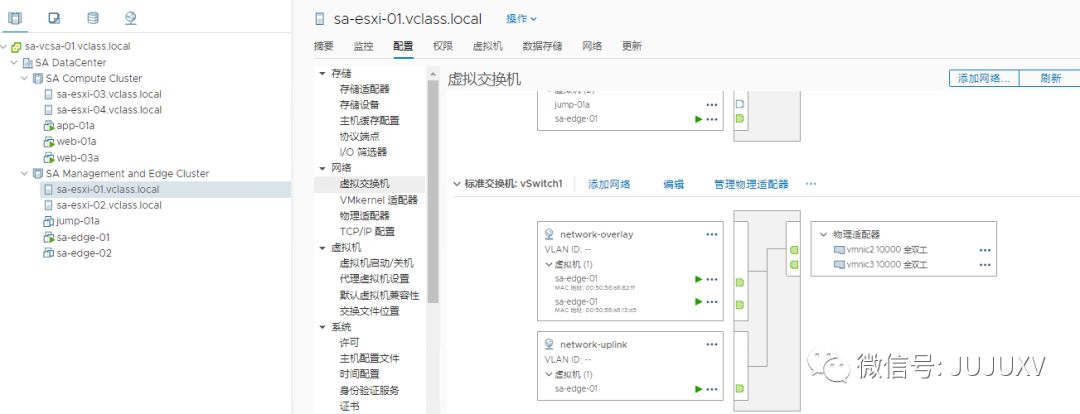Open the jump-01a ellipsis menu in switch diagram
1080x414 pixels.
712,105
